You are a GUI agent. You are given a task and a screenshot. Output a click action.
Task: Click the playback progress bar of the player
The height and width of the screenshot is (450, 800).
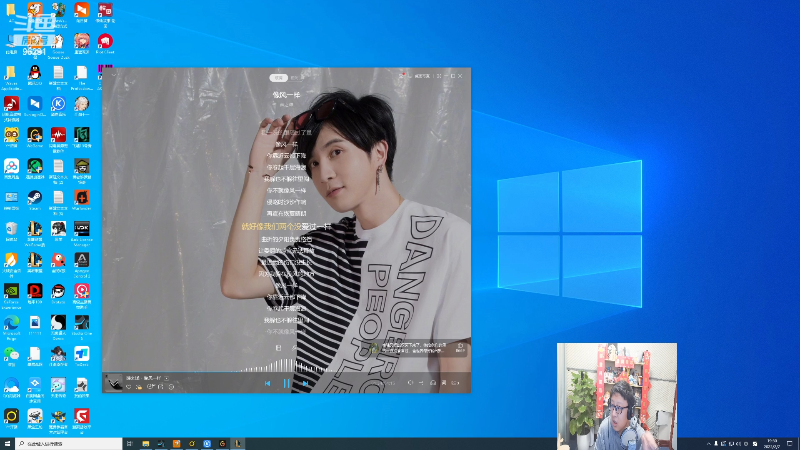(x=286, y=372)
